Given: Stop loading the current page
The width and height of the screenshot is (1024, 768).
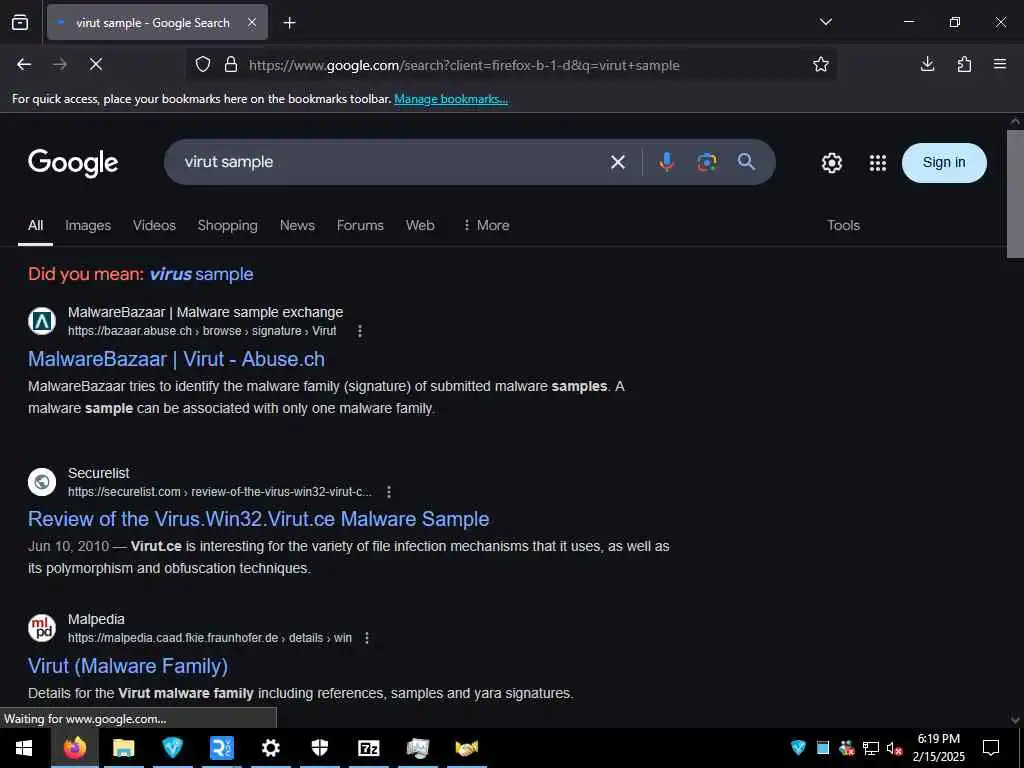Looking at the screenshot, I should tap(95, 65).
